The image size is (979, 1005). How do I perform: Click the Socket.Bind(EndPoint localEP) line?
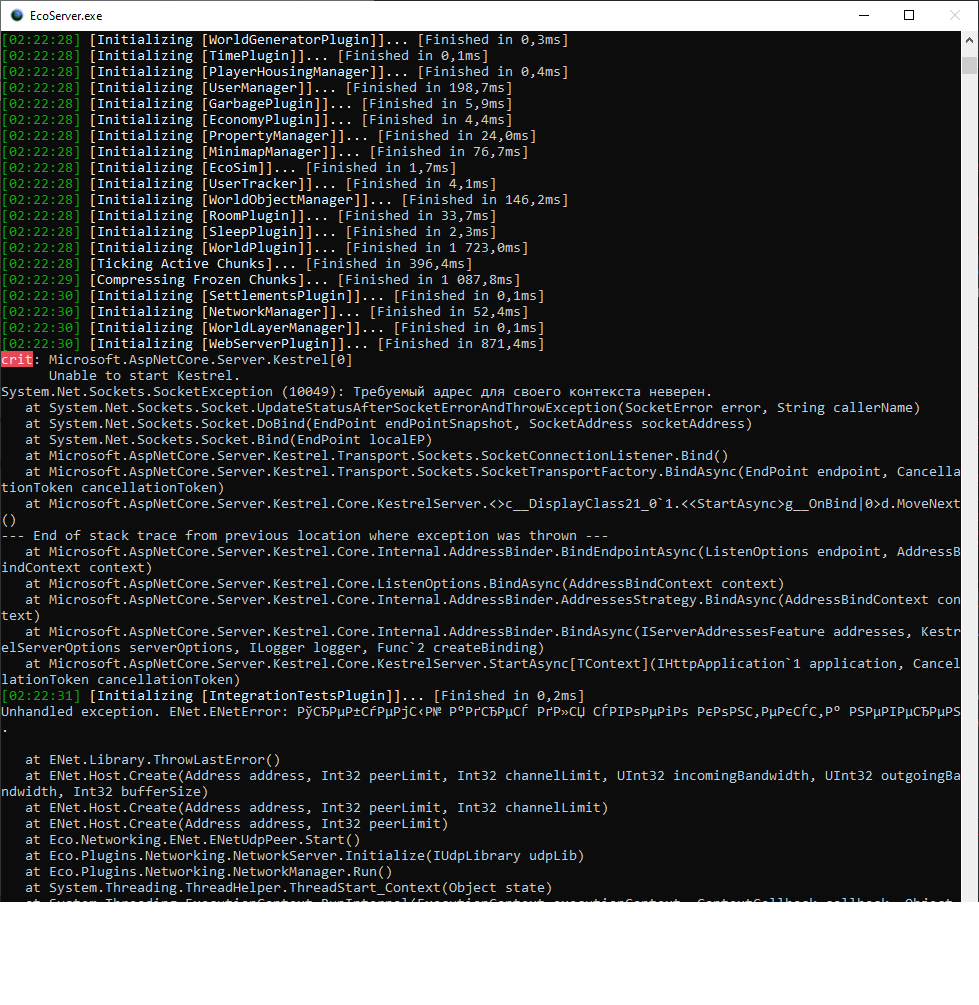tap(229, 440)
